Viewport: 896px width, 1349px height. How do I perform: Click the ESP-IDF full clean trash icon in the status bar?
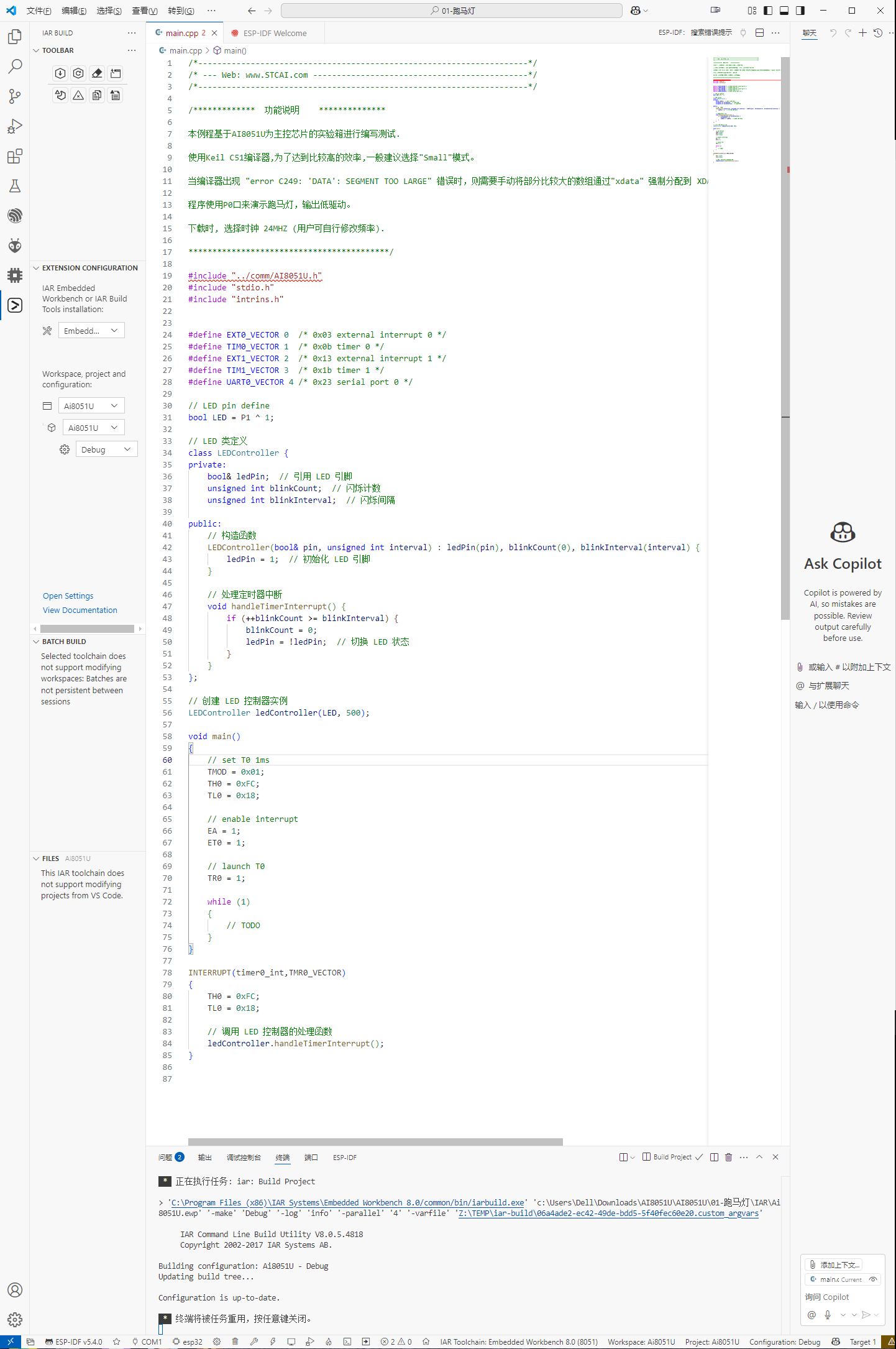(235, 1342)
